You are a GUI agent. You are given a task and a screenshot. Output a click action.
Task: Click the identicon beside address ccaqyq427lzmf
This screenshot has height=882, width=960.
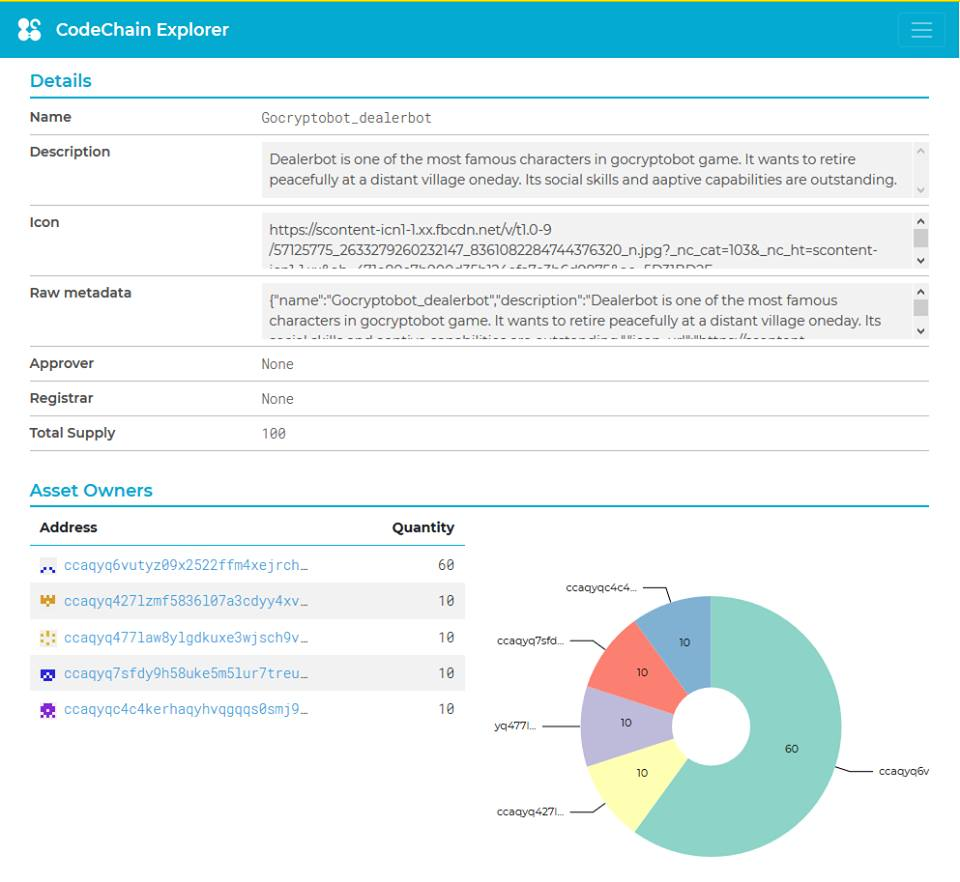click(48, 601)
